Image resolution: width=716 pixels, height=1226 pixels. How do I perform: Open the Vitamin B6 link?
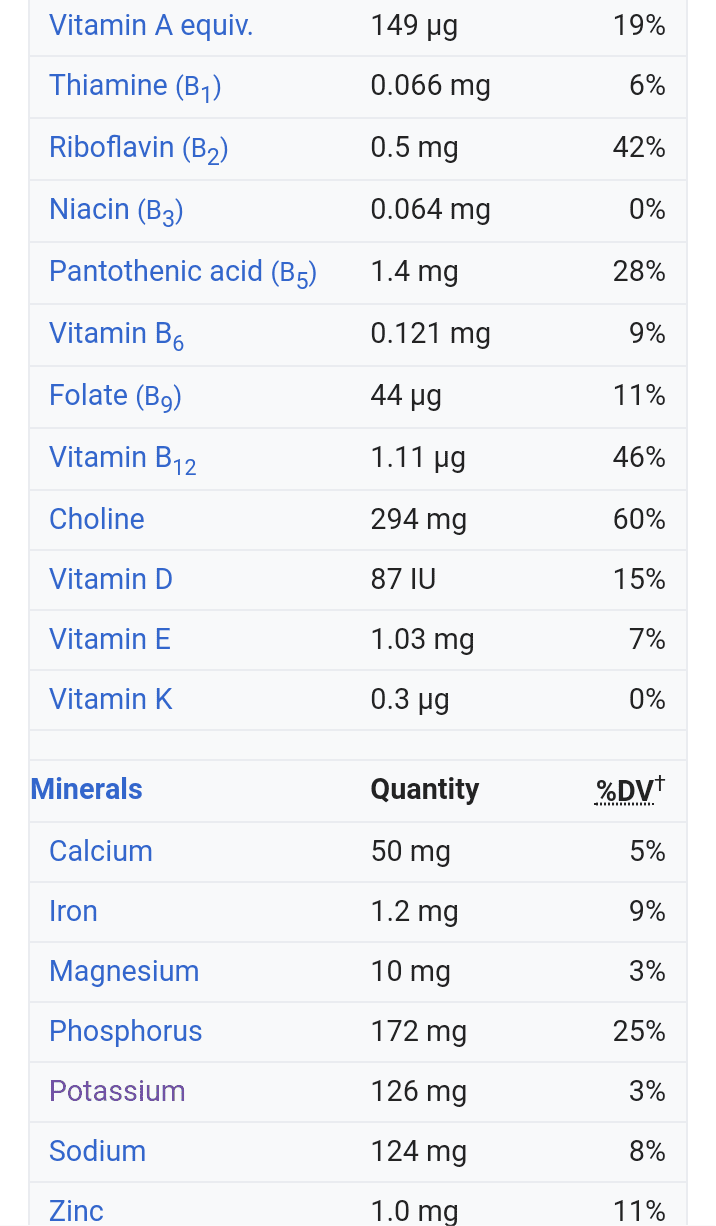(x=116, y=334)
